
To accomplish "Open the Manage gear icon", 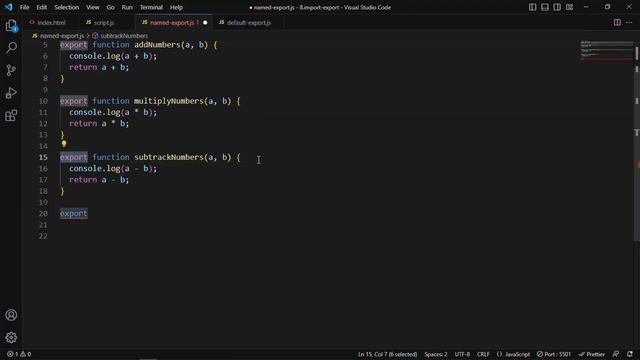I will tap(11, 337).
